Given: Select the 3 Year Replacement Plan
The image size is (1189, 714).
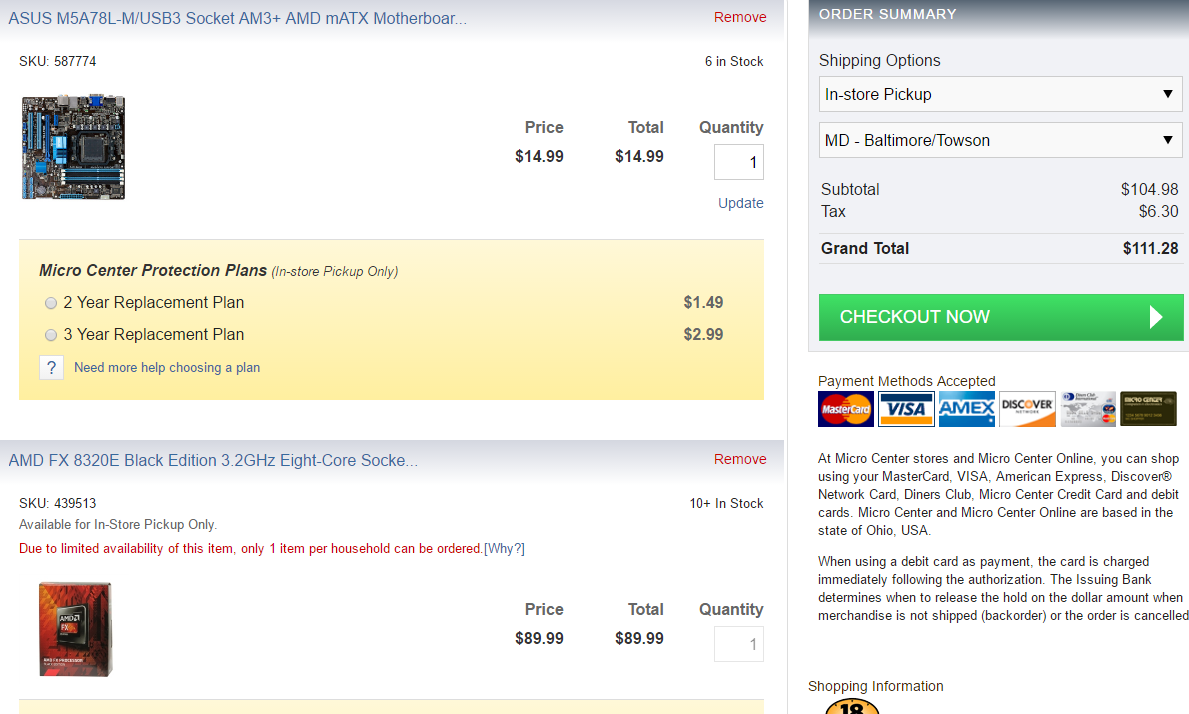Looking at the screenshot, I should tap(51, 335).
